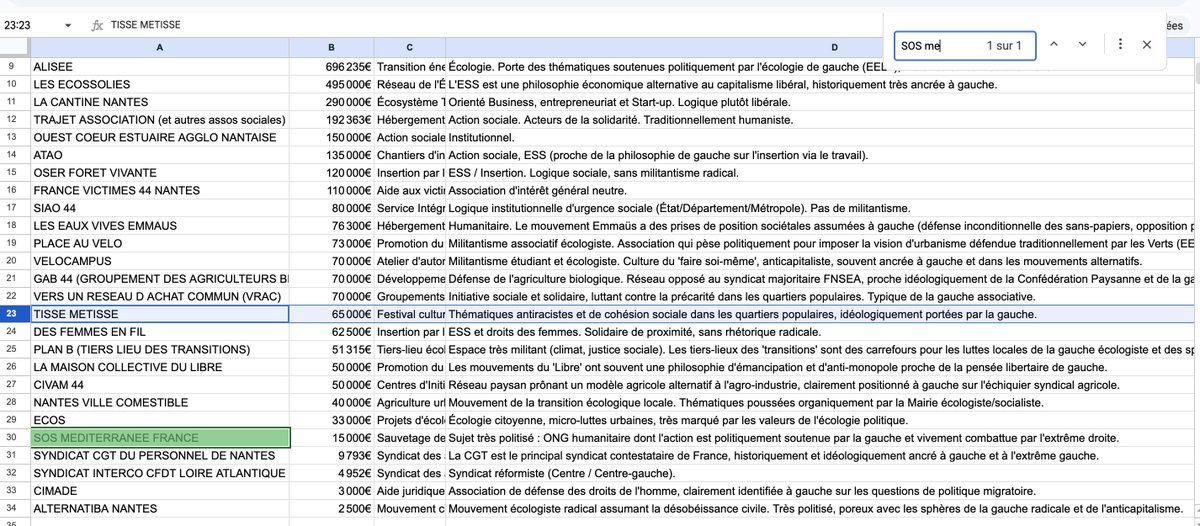
Task: Click cell 'OSER FORET VIVANTE'
Action: click(x=160, y=172)
